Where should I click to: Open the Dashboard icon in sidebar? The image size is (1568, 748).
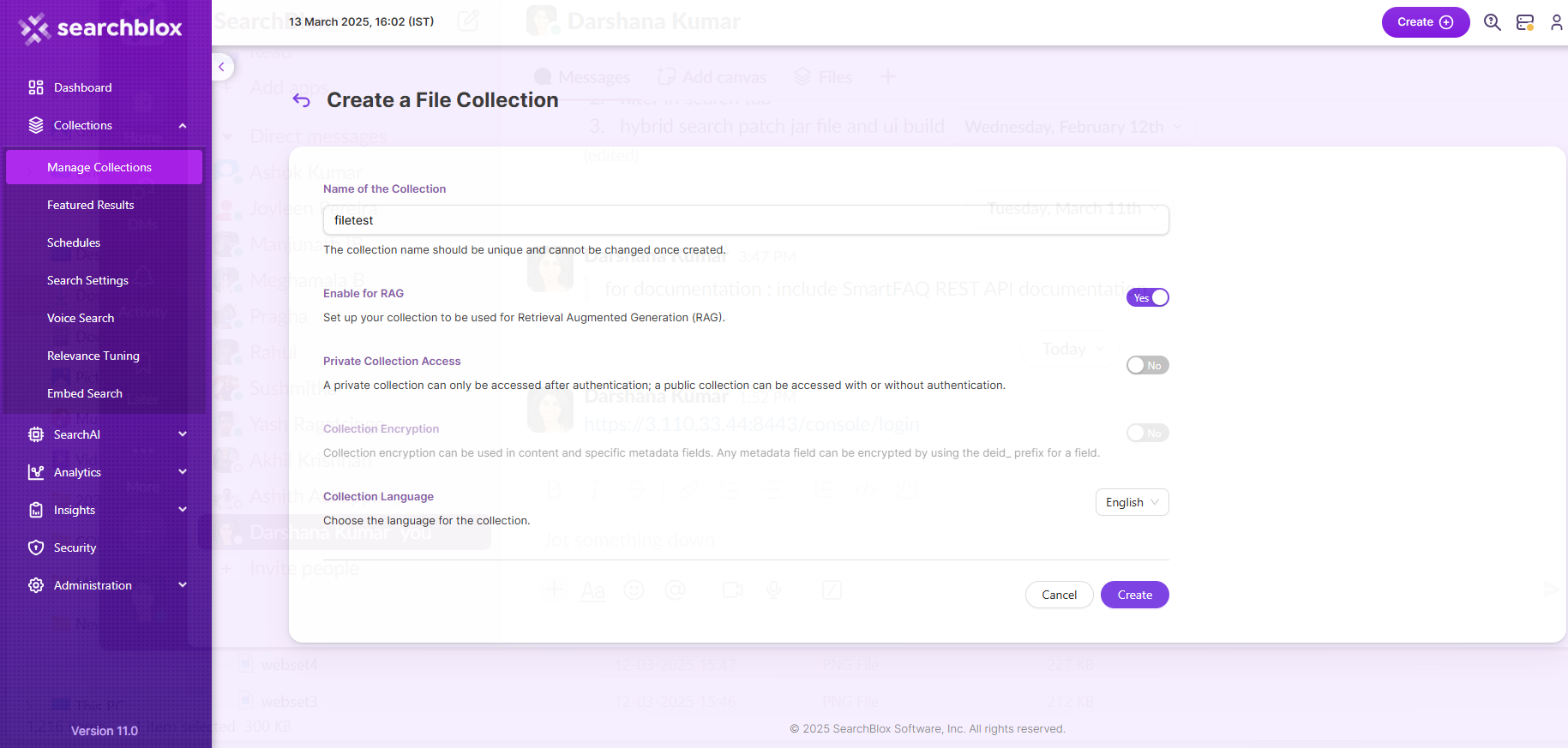click(36, 87)
